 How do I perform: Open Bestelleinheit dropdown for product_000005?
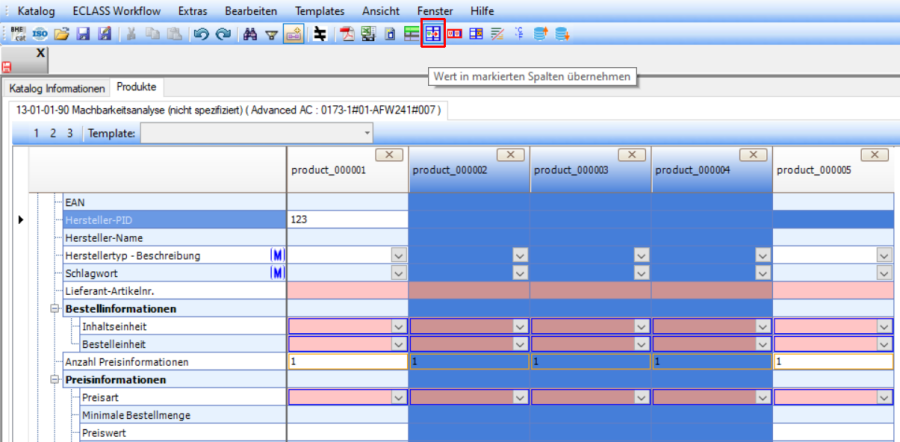click(885, 344)
